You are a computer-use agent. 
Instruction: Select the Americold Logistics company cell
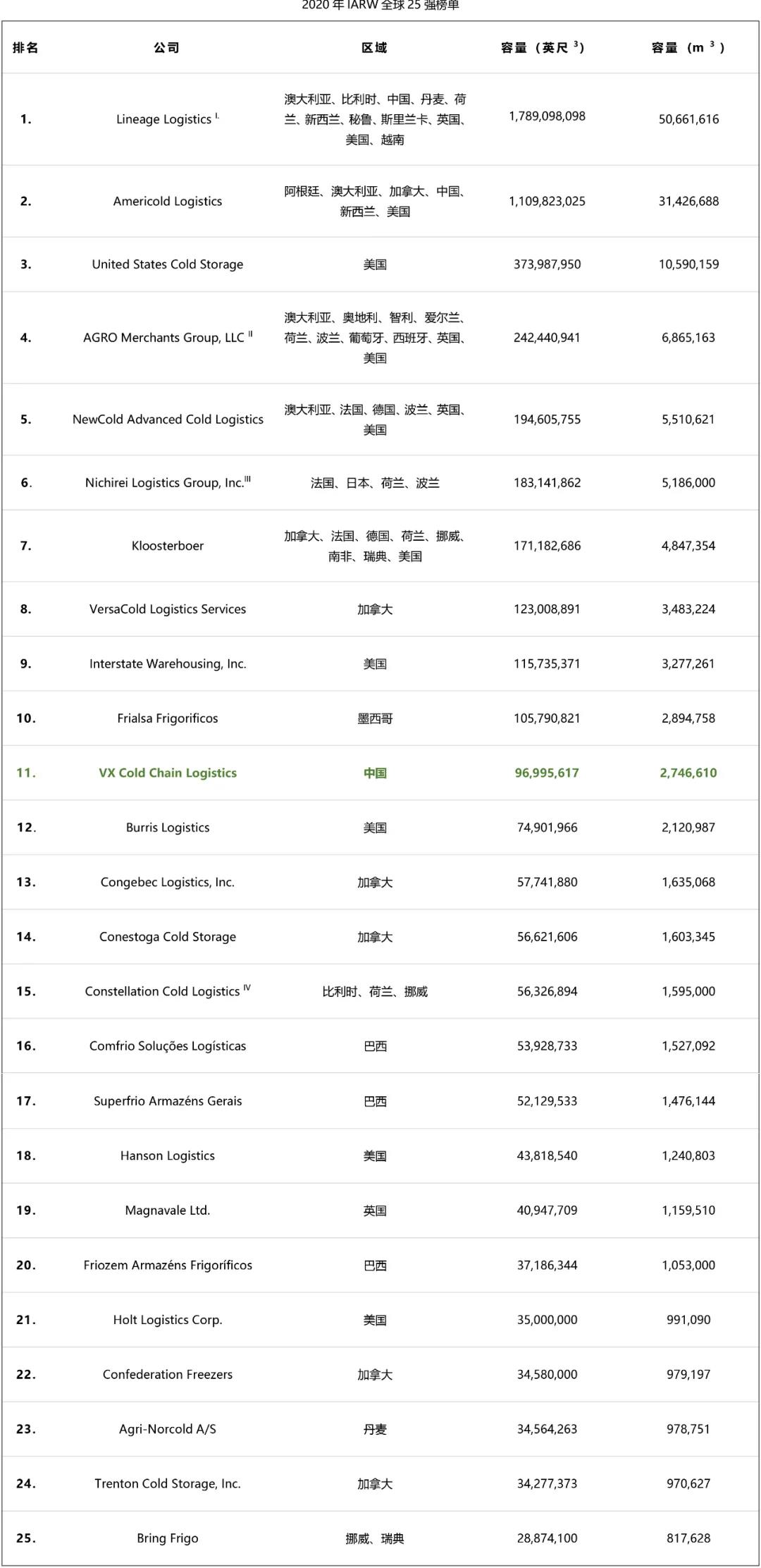pyautogui.click(x=168, y=201)
